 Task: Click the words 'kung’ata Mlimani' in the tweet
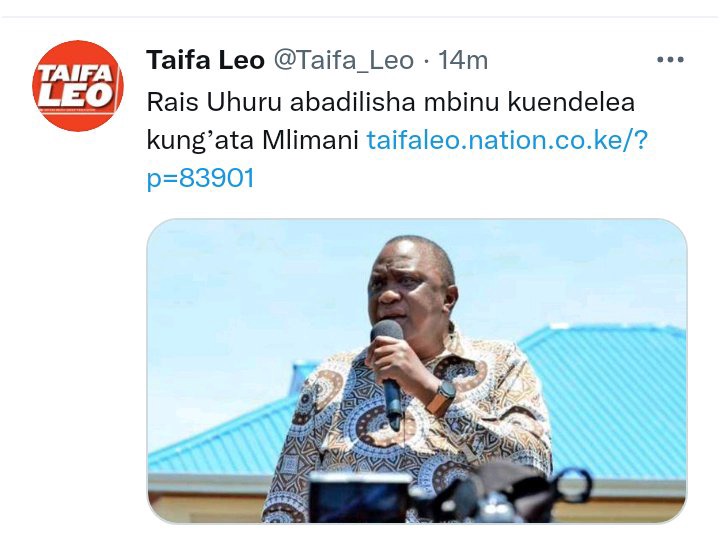pyautogui.click(x=252, y=140)
